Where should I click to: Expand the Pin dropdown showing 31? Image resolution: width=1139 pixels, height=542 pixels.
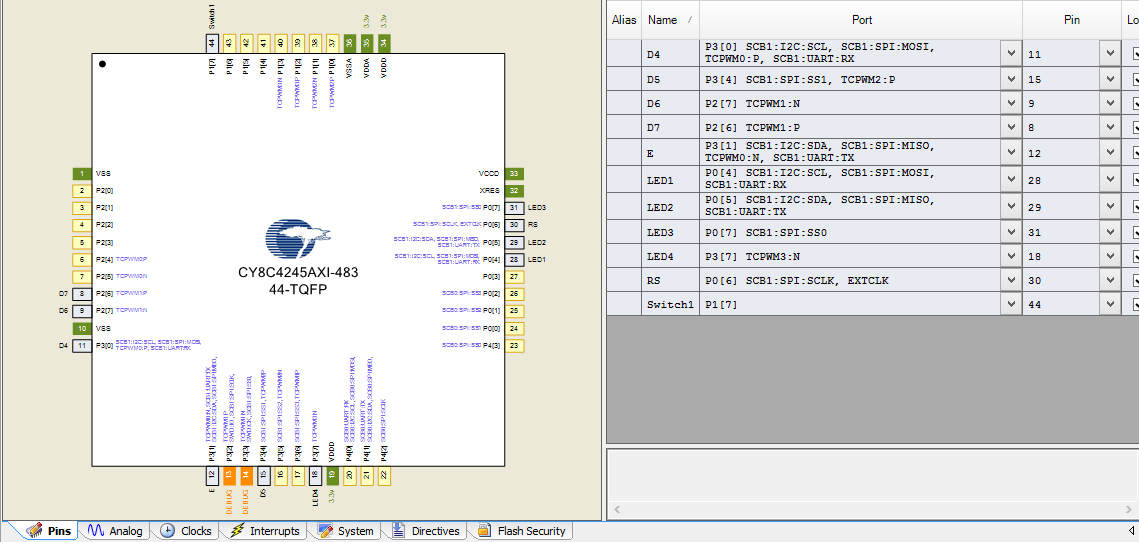1109,232
